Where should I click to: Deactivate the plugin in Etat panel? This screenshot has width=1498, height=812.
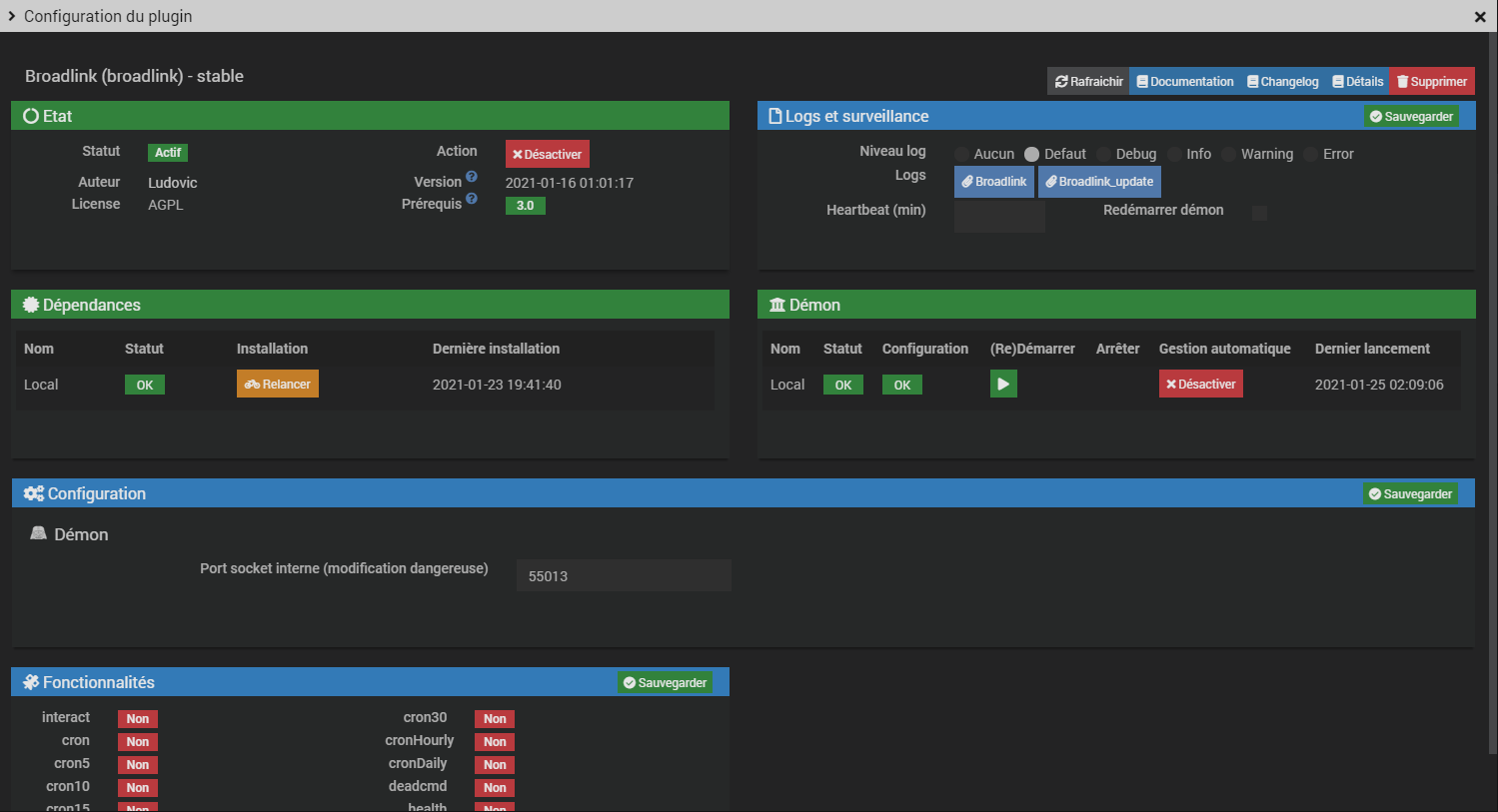[x=547, y=154]
